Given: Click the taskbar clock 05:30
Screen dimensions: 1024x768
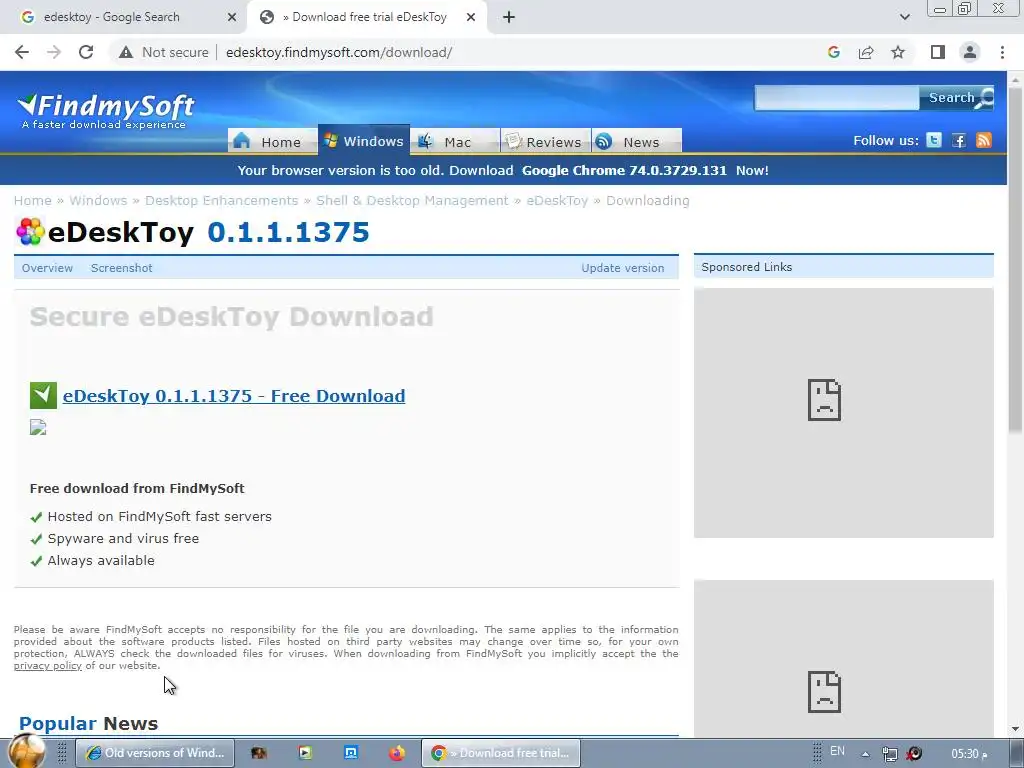Looking at the screenshot, I should pyautogui.click(x=969, y=754).
